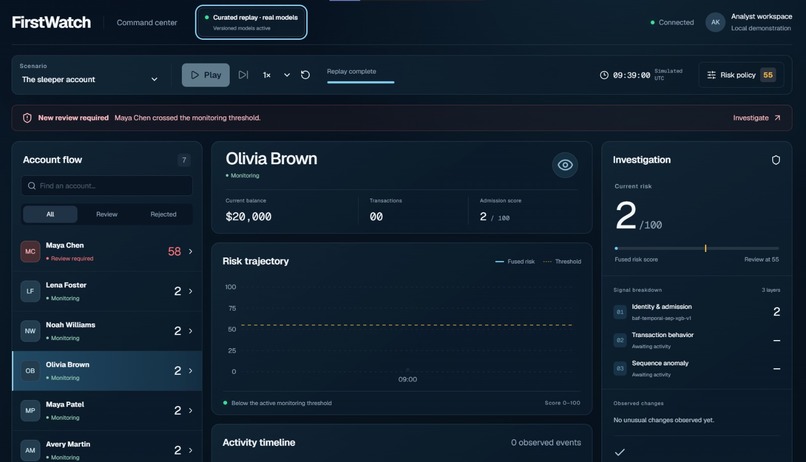Click the Play button
The height and width of the screenshot is (462, 806).
coord(206,75)
